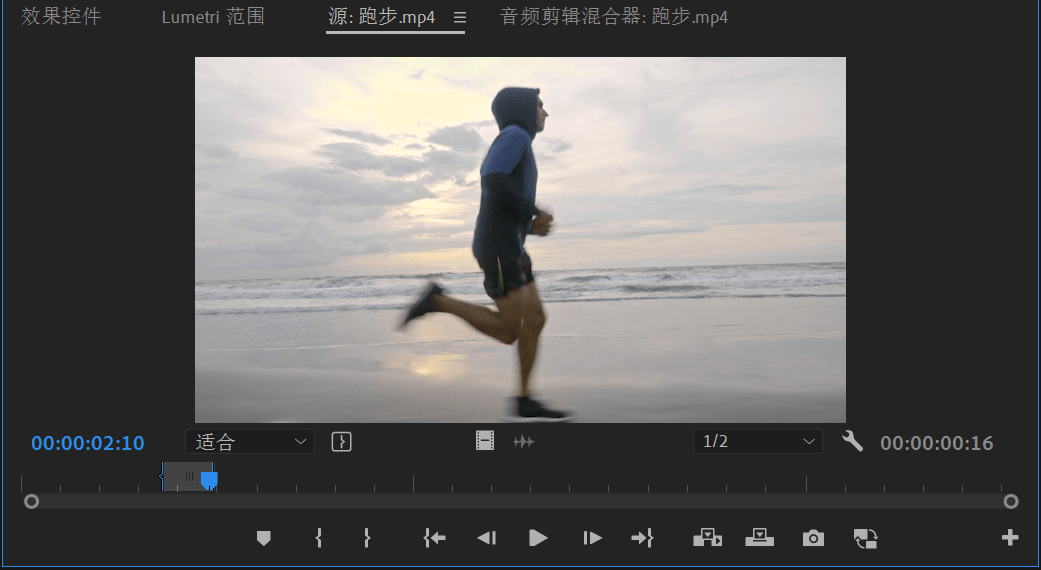1041x570 pixels.
Task: Go to In point
Action: tap(434, 537)
